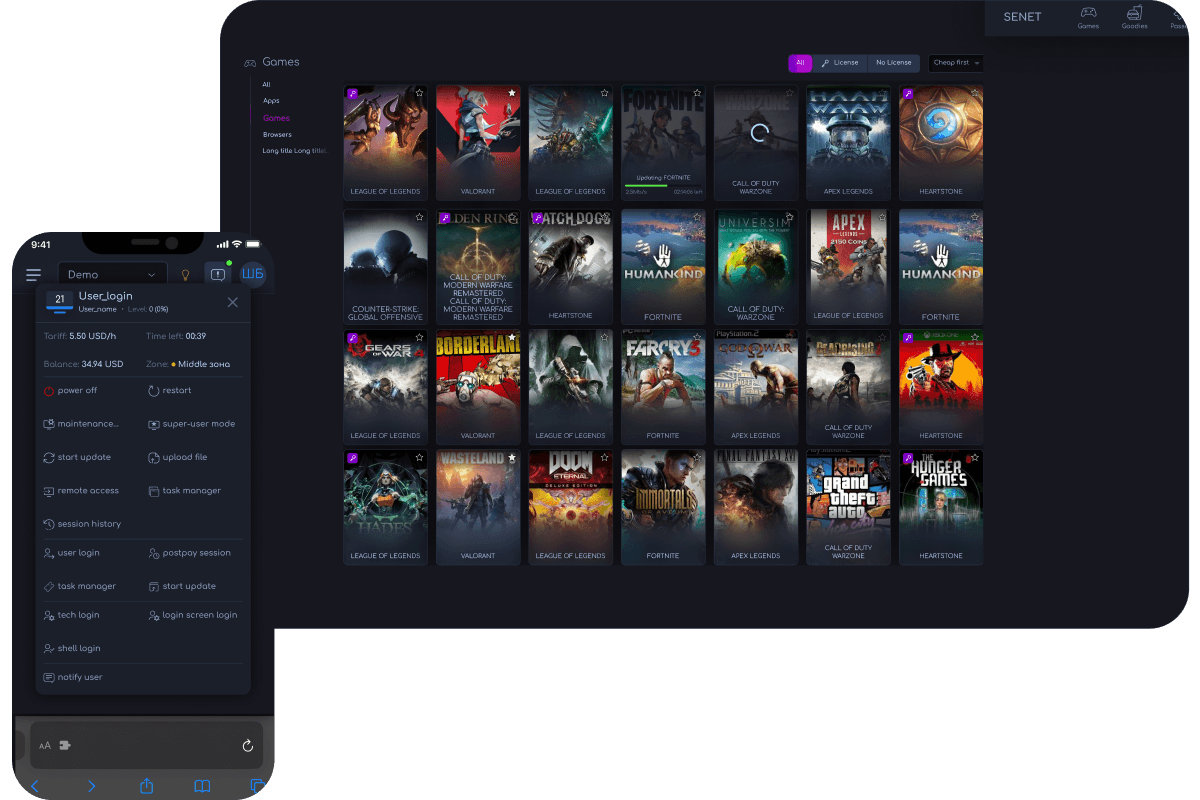Tap the Safari address bar field
The width and height of the screenshot is (1200, 800).
pyautogui.click(x=147, y=746)
